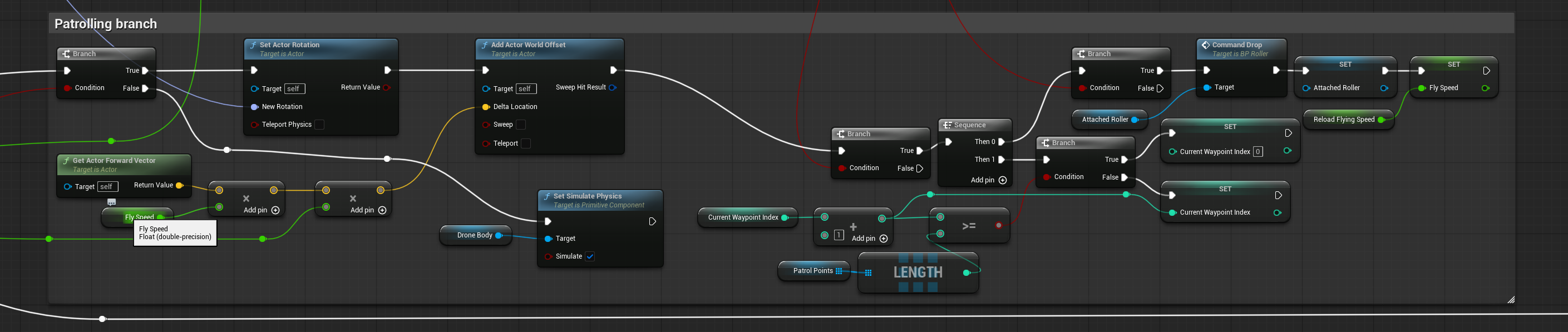The width and height of the screenshot is (1568, 332).
Task: Click the self target field on Set Actor Rotation
Action: pos(294,89)
